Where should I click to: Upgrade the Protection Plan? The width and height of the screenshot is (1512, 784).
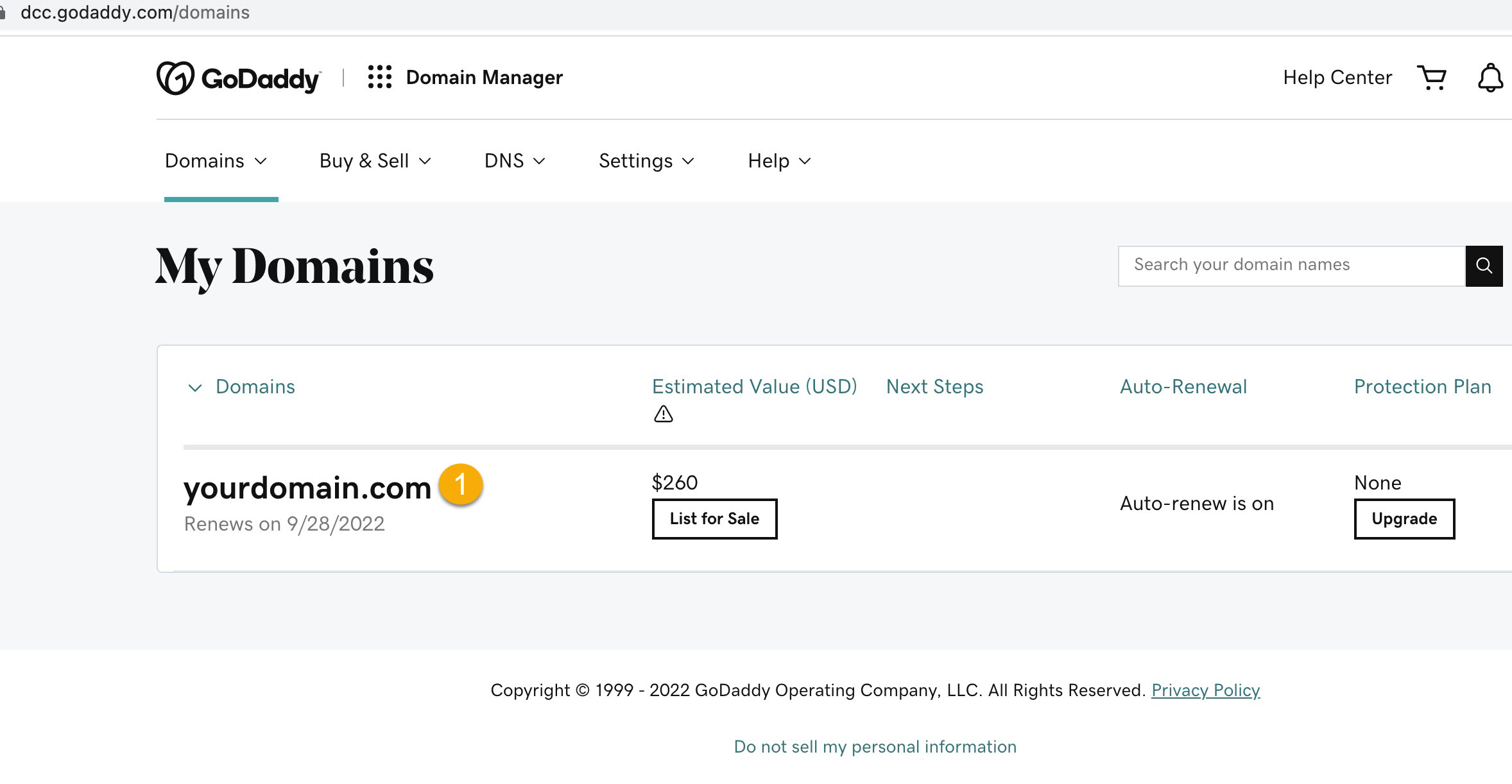1404,519
